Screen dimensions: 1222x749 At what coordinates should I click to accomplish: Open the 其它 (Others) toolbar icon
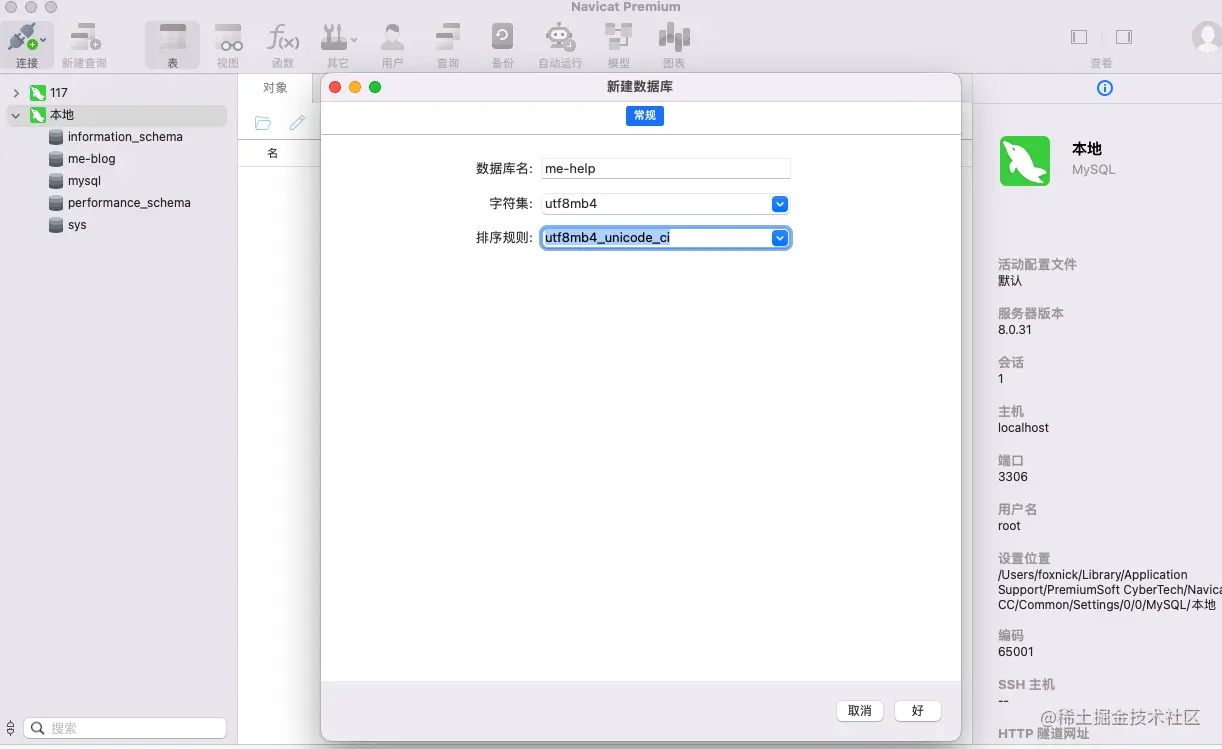(333, 38)
